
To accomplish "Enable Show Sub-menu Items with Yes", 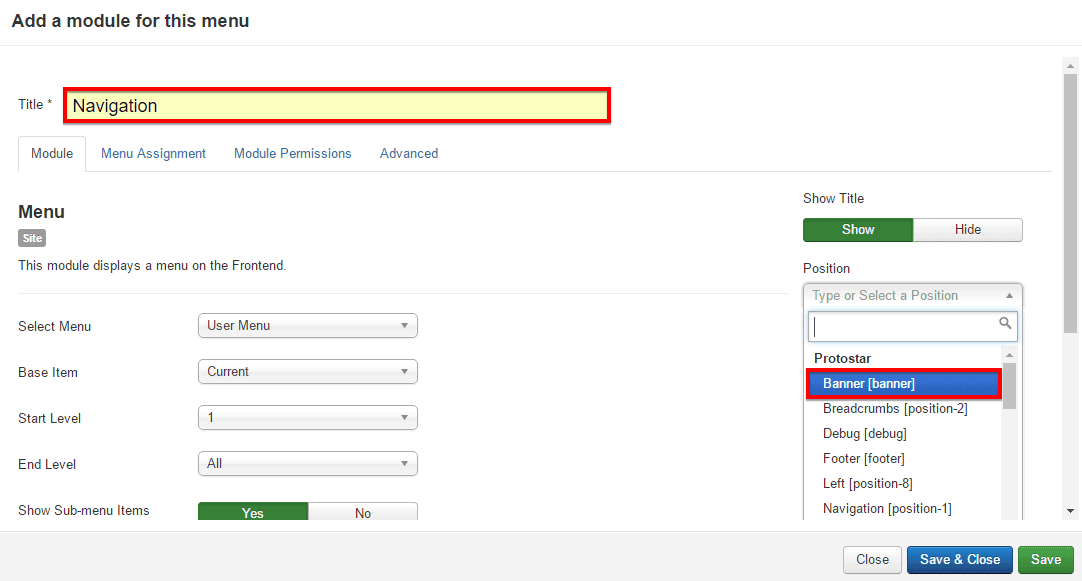I will tap(253, 512).
